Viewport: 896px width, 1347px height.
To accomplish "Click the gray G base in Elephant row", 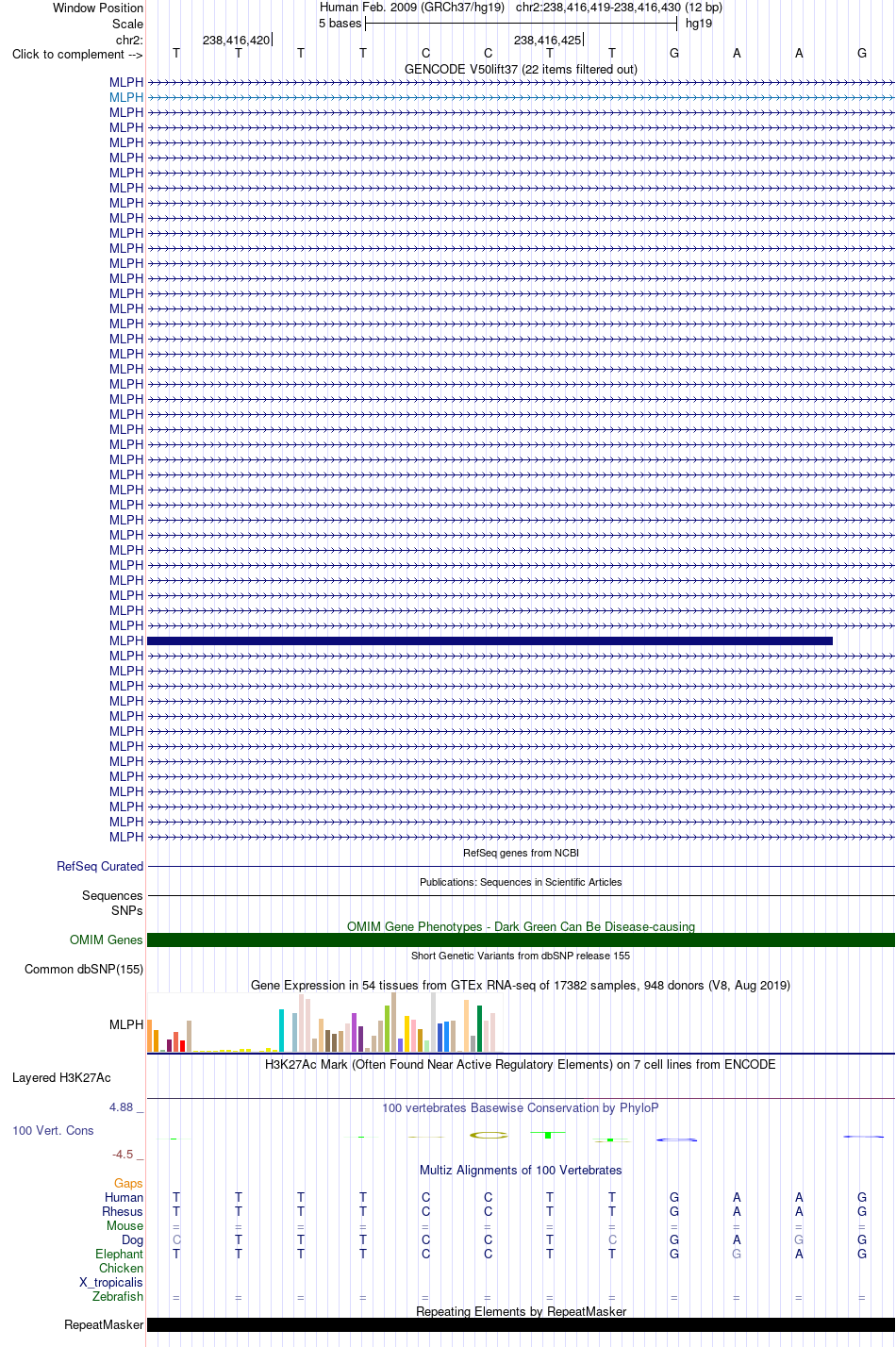I will click(737, 1254).
